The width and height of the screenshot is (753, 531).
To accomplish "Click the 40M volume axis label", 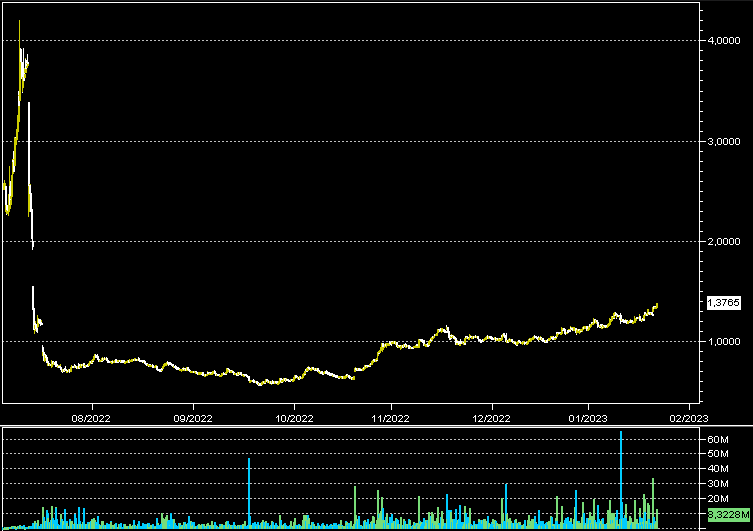I will tap(718, 469).
